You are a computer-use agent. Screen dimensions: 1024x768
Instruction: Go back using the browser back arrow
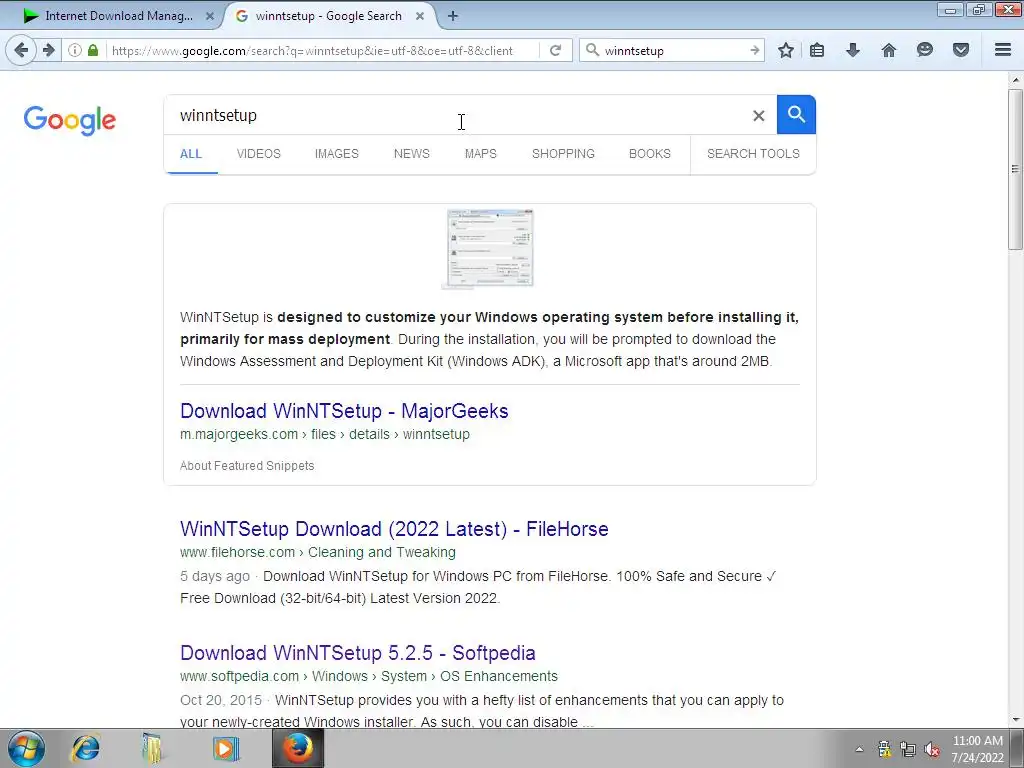pos(21,50)
